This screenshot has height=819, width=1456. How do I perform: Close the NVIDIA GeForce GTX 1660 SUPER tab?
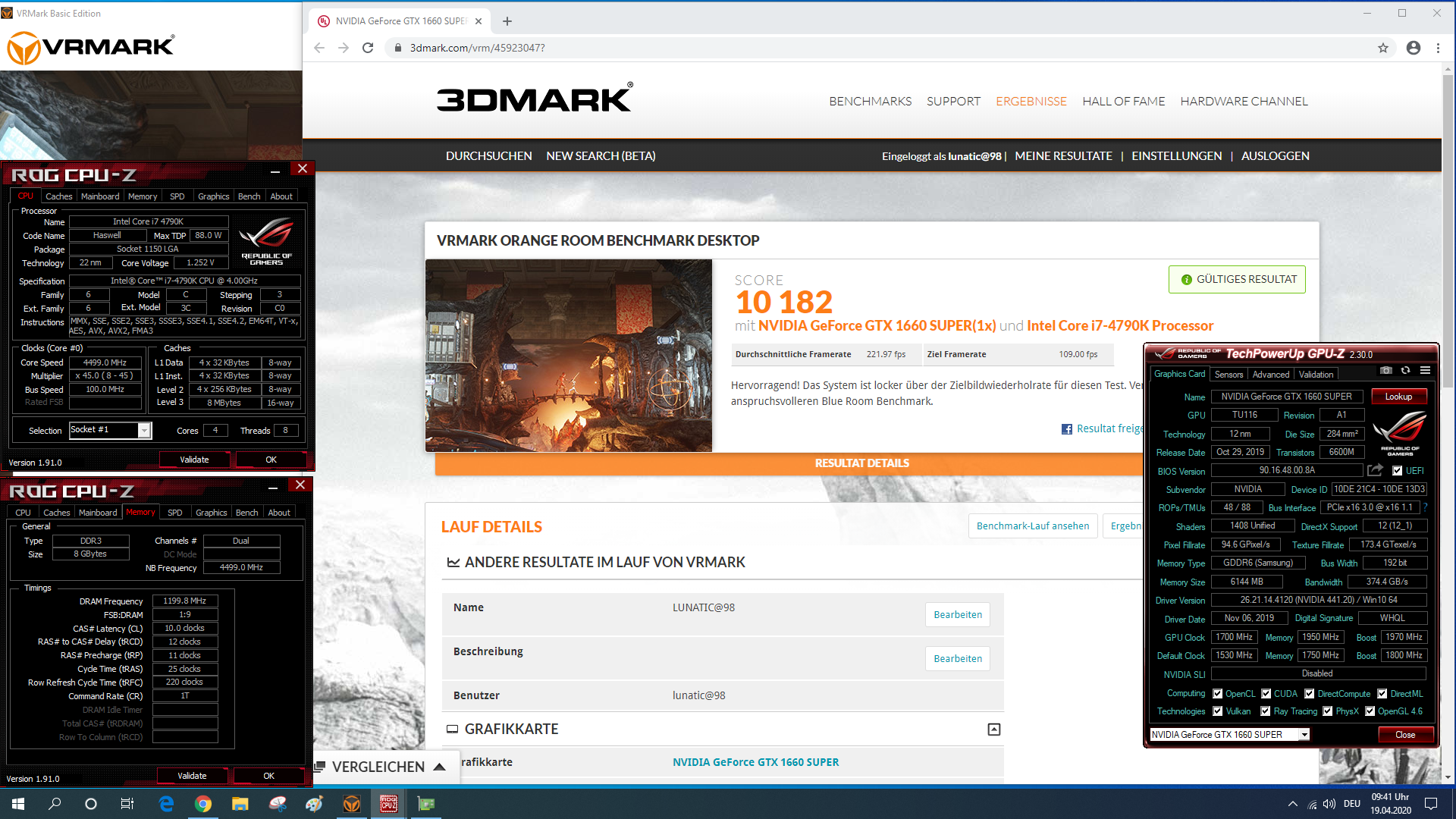479,21
